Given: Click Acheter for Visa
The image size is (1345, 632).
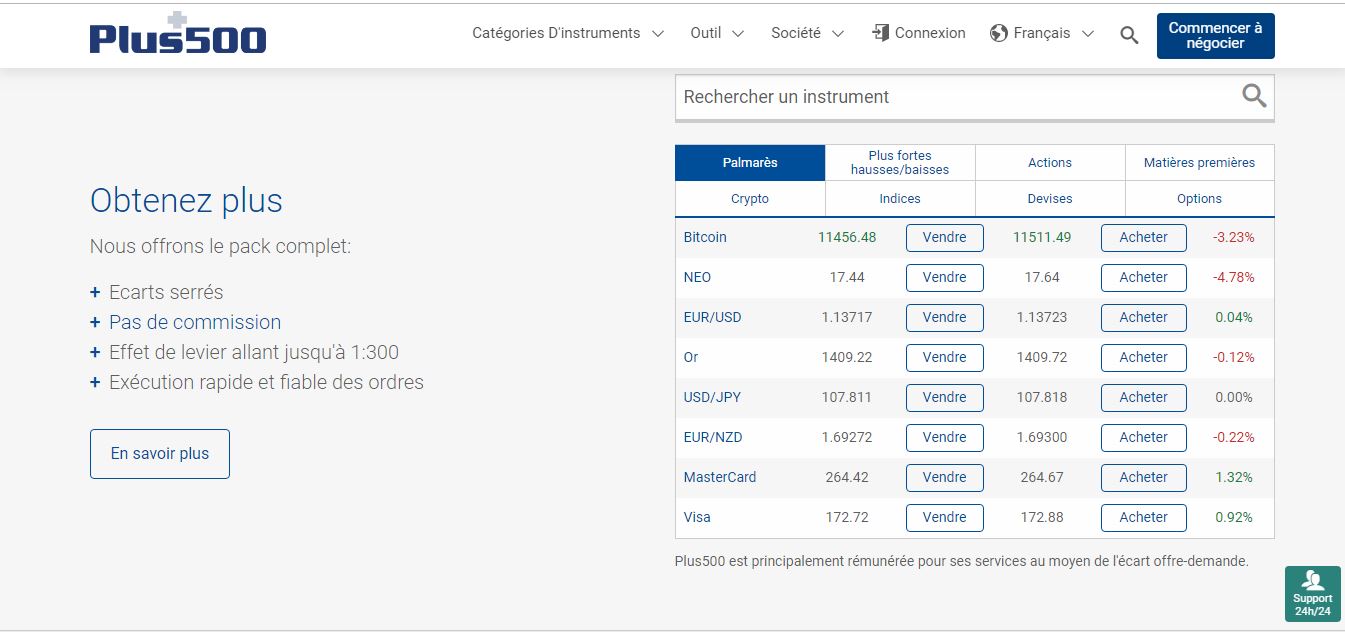Looking at the screenshot, I should [1144, 517].
